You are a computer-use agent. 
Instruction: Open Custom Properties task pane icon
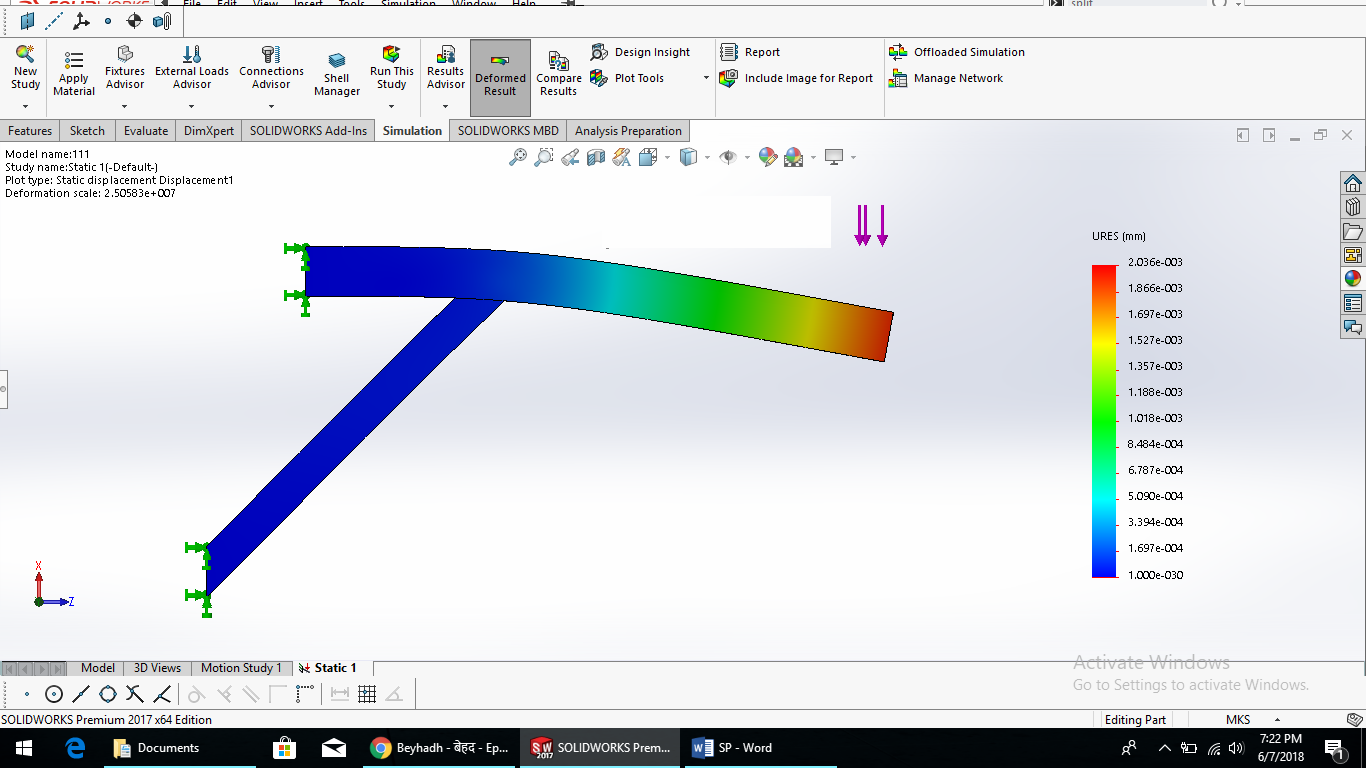coord(1353,303)
